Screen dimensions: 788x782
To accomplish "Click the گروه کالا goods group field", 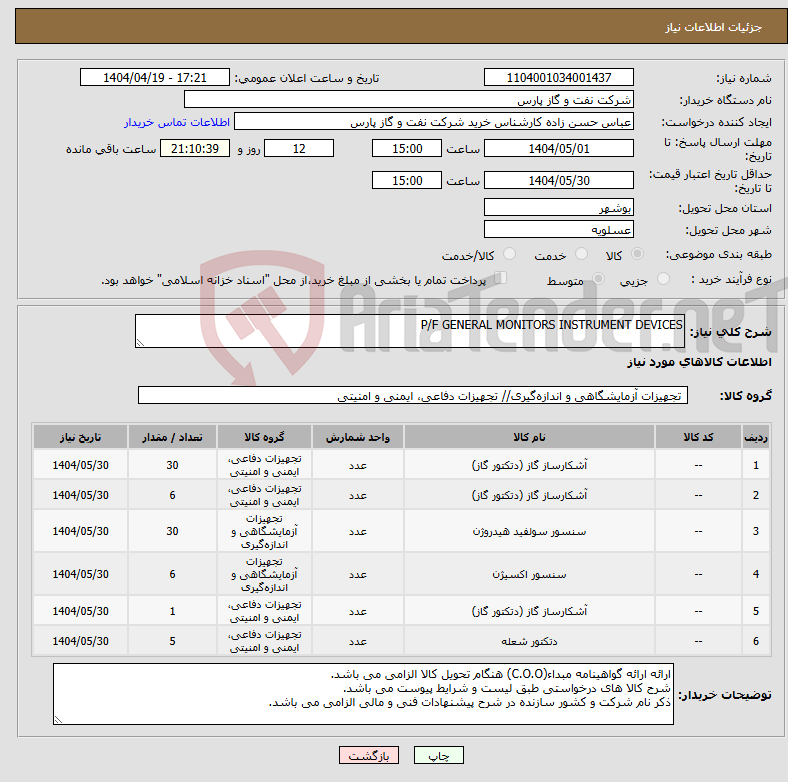I will (413, 395).
